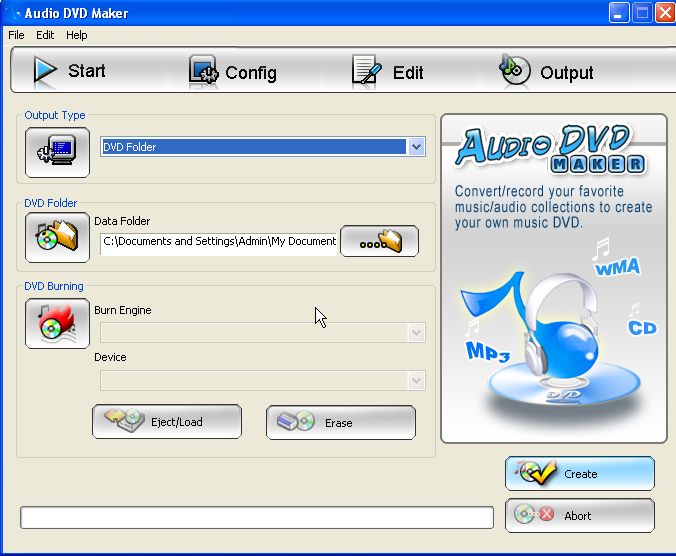This screenshot has width=676, height=556.
Task: Switch to the Config tab
Action: 233,72
